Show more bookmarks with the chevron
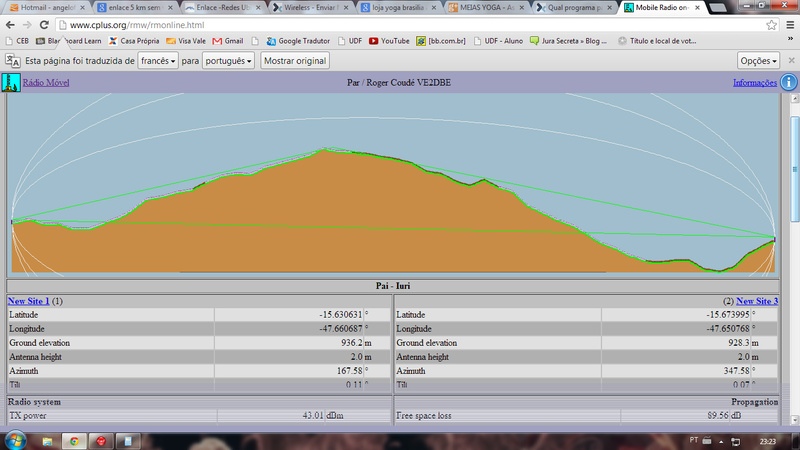The height and width of the screenshot is (450, 800). click(790, 40)
